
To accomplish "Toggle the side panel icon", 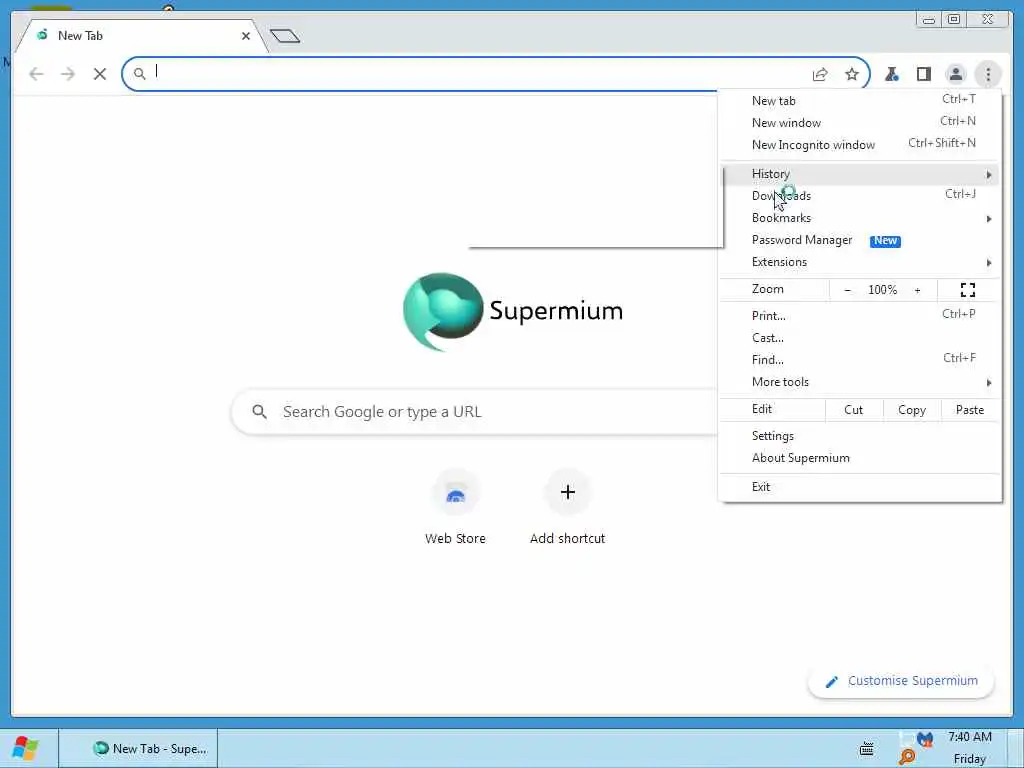I will pos(923,74).
